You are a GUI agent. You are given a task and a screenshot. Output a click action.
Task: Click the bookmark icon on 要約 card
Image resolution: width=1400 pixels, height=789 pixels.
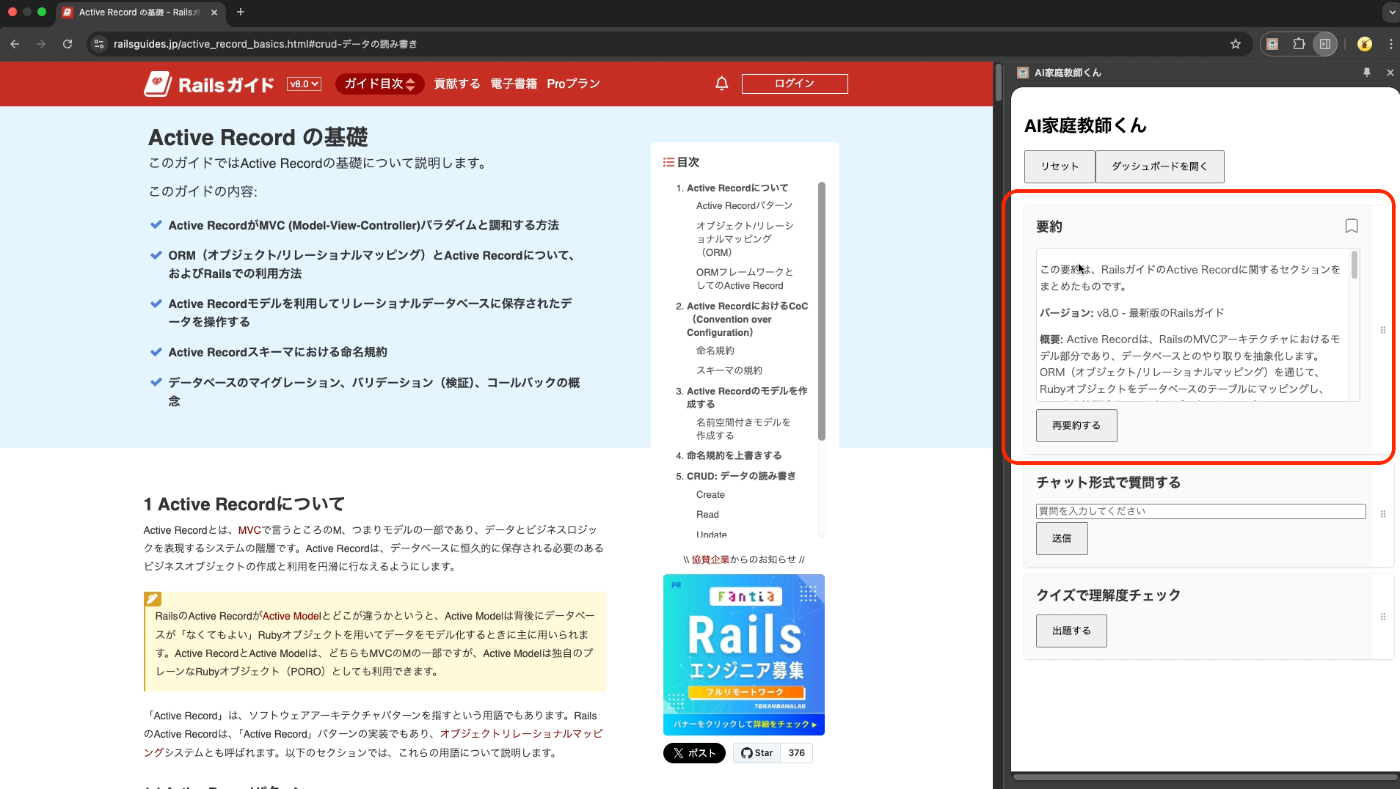click(x=1351, y=226)
